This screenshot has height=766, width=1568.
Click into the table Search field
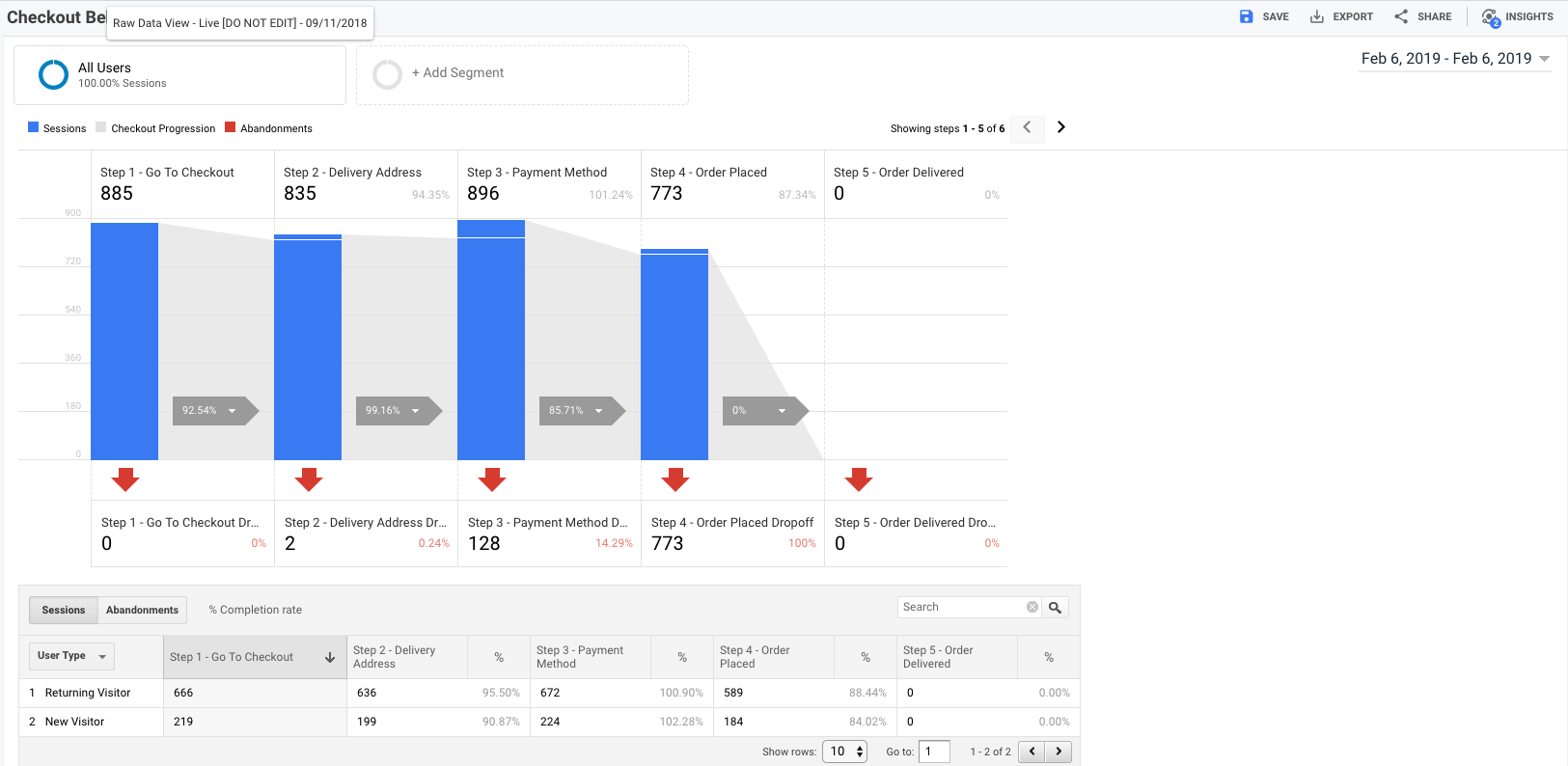pos(961,607)
